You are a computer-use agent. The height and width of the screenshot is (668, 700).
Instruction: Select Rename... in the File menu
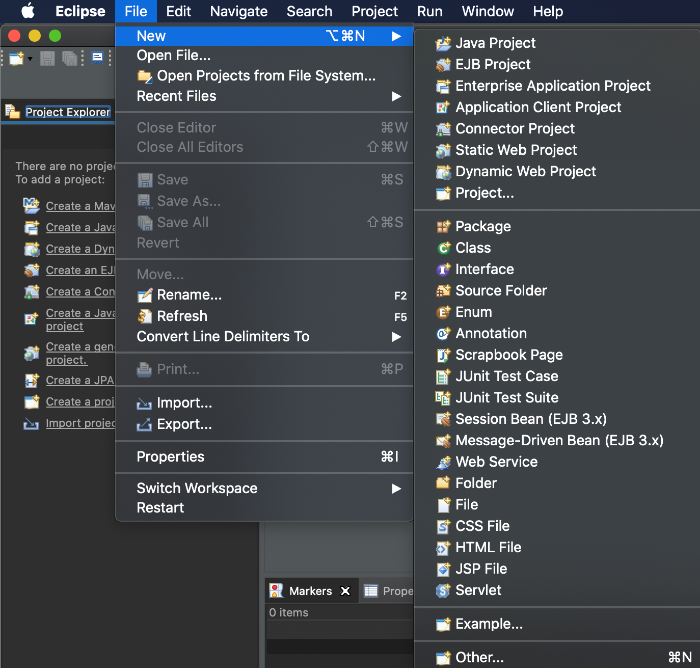pyautogui.click(x=264, y=295)
